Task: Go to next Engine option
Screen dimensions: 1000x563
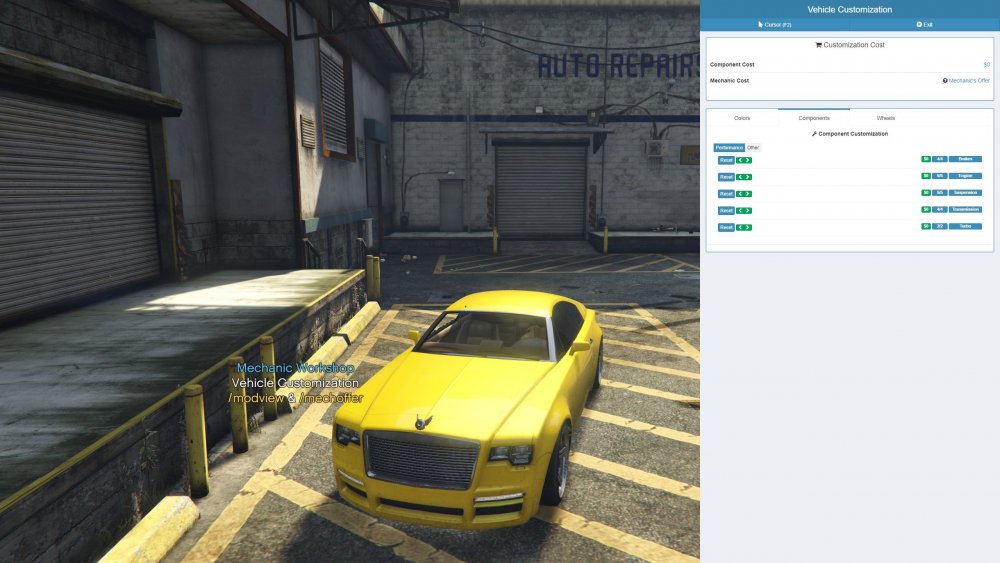Action: 747,177
